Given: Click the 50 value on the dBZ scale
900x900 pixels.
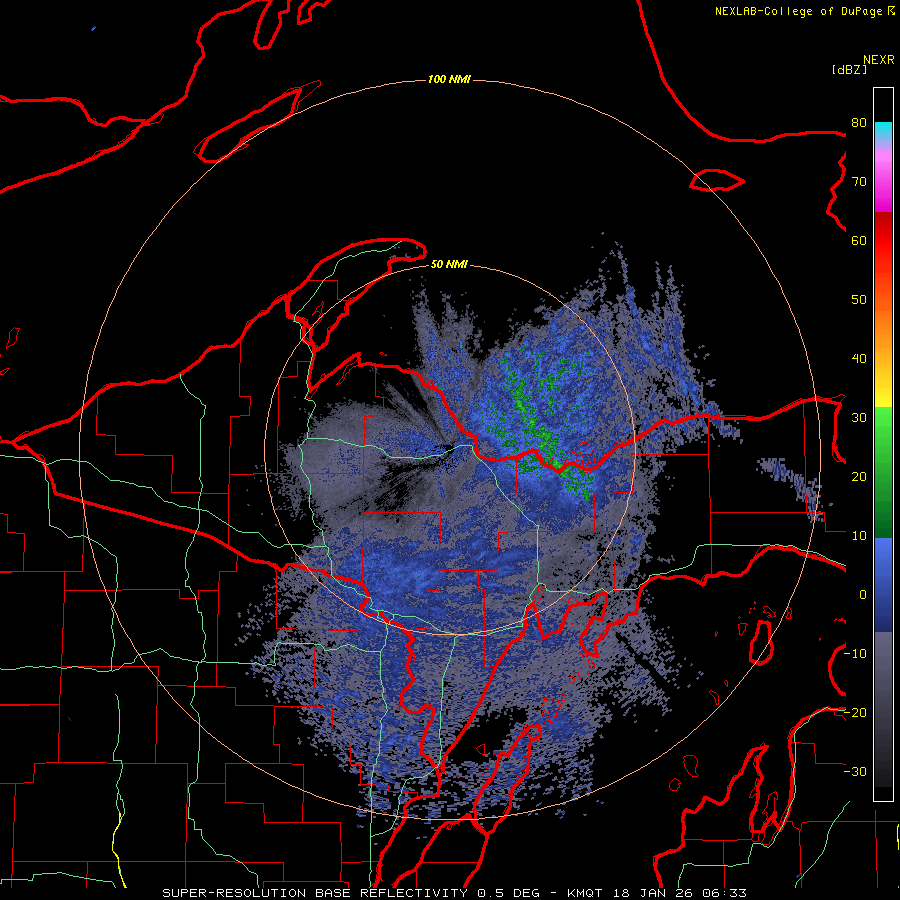Looking at the screenshot, I should click(859, 300).
